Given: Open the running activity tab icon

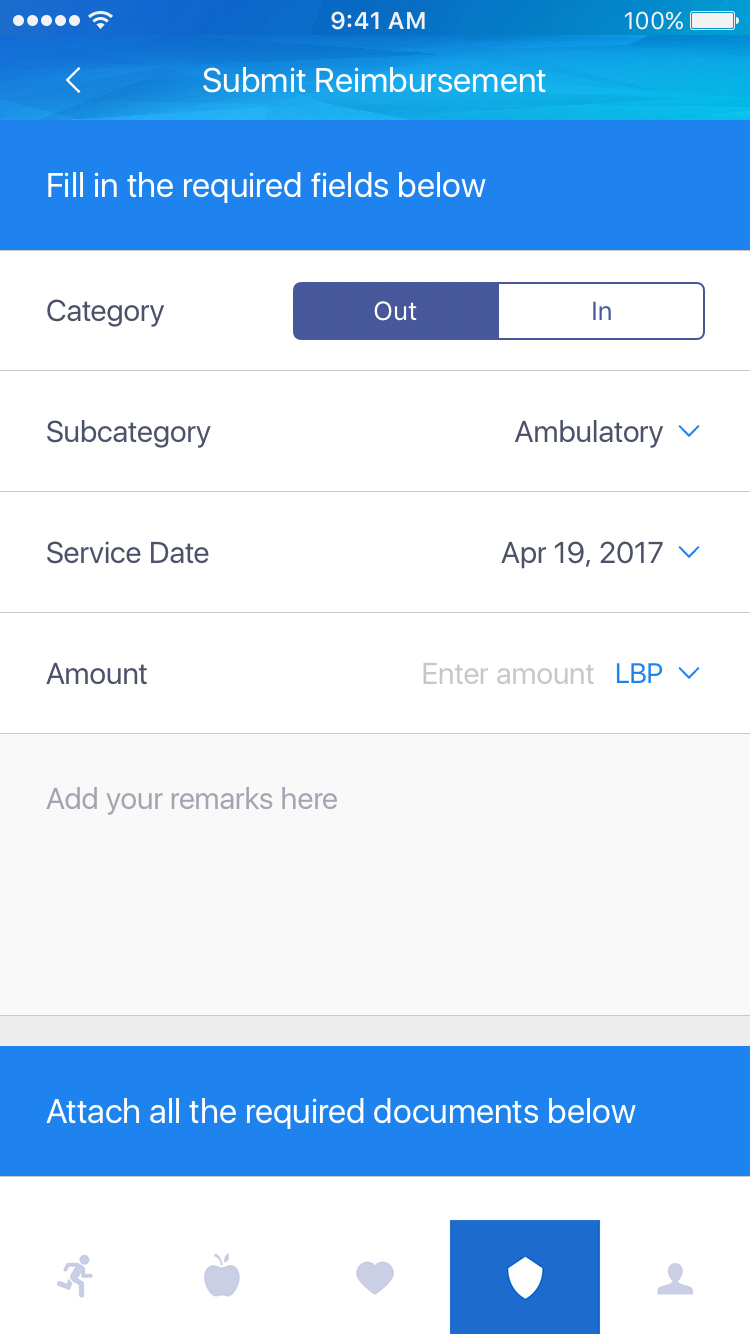Looking at the screenshot, I should [x=75, y=1277].
